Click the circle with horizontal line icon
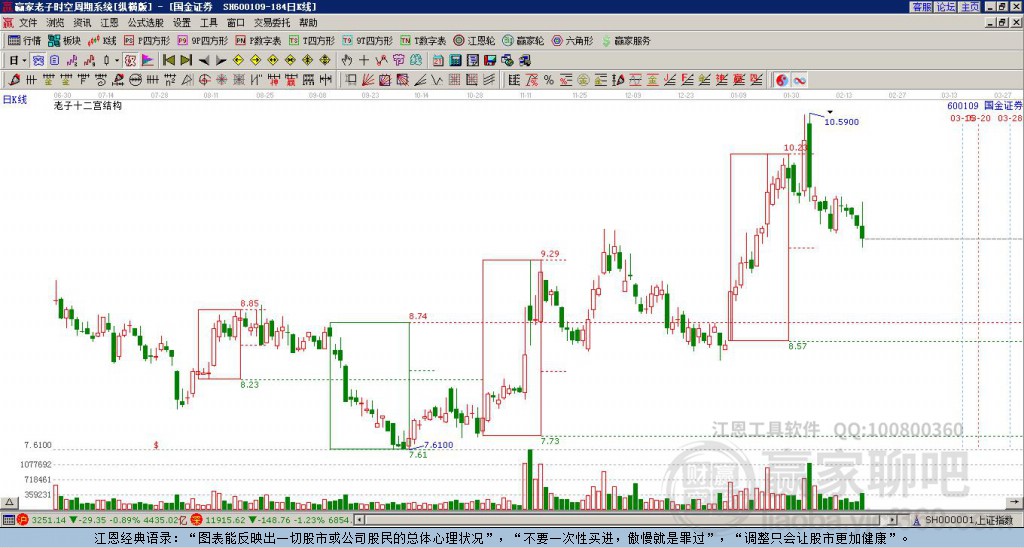Image resolution: width=1024 pixels, height=548 pixels. pos(135,80)
